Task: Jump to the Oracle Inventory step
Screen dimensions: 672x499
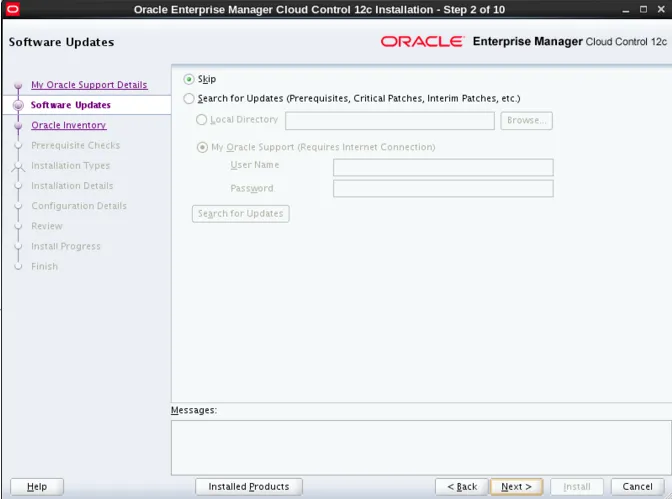Action: click(x=69, y=125)
